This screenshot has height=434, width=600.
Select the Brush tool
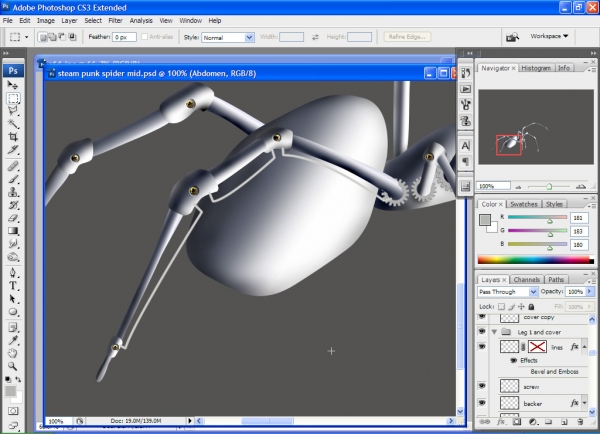tap(13, 179)
